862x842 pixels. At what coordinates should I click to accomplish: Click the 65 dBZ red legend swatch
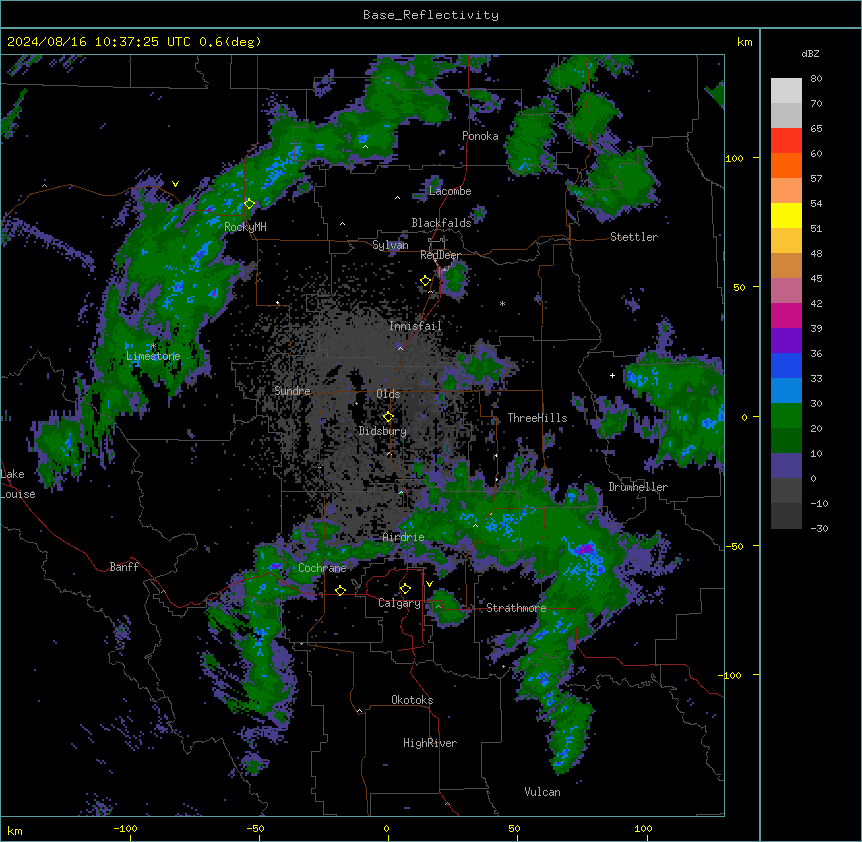click(786, 141)
